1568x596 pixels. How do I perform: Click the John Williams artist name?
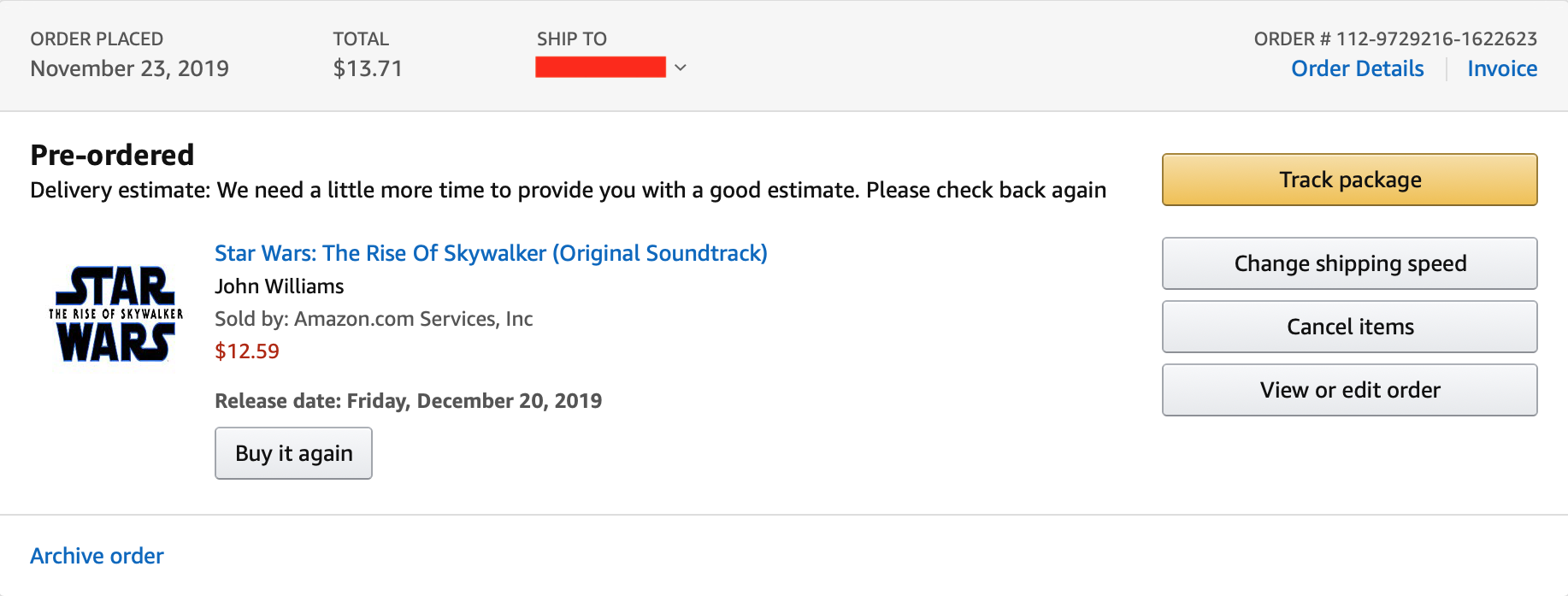[279, 286]
